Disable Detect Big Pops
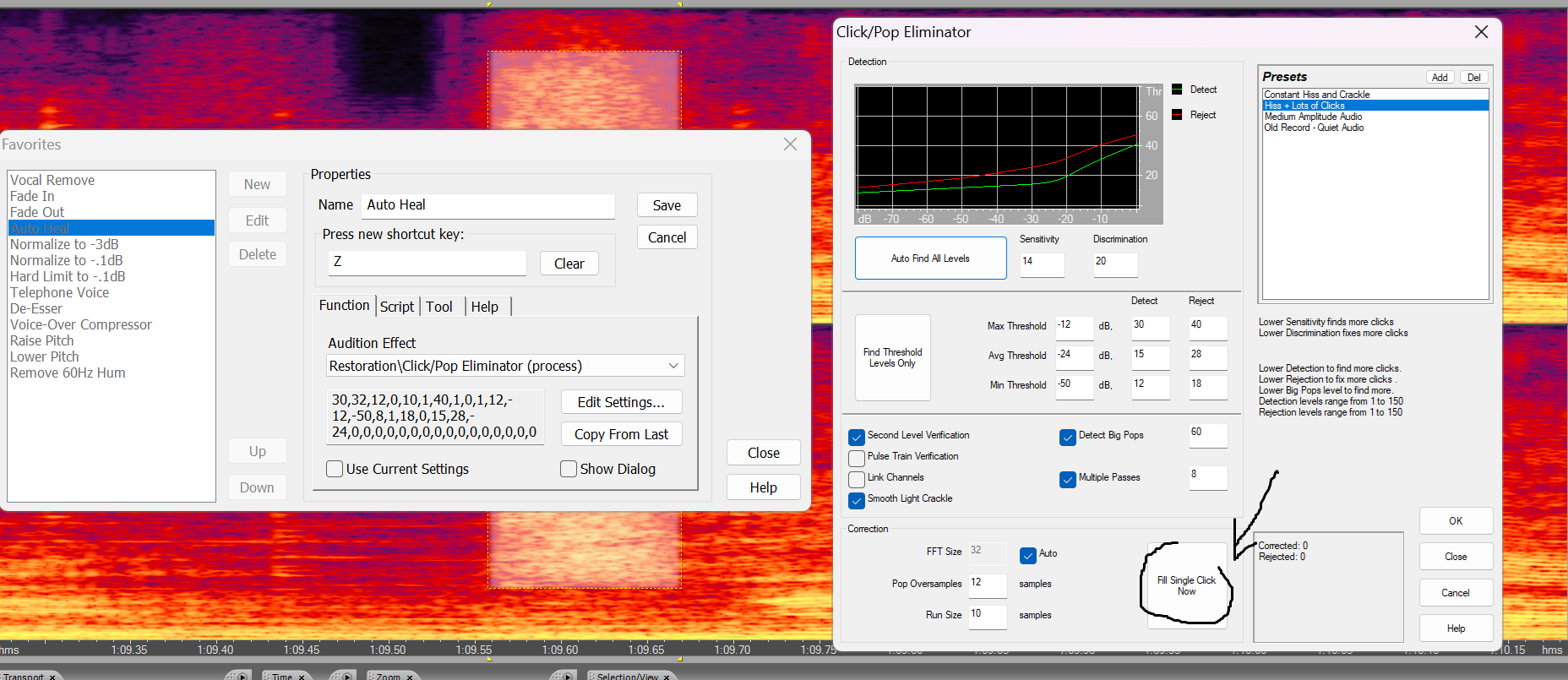This screenshot has width=1568, height=680. click(x=1068, y=437)
